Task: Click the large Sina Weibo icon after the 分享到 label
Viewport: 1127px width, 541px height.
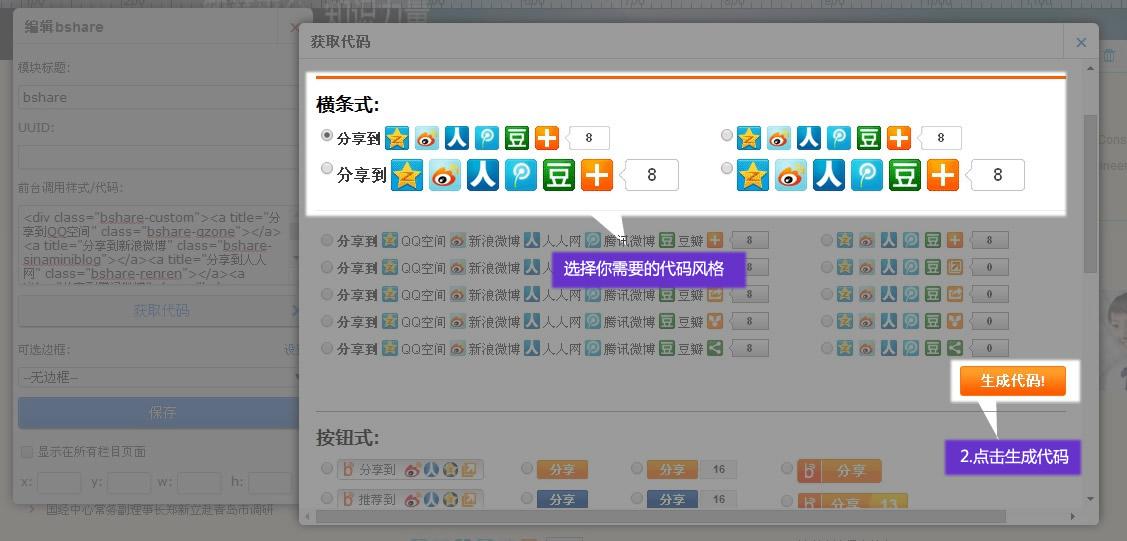Action: point(445,175)
